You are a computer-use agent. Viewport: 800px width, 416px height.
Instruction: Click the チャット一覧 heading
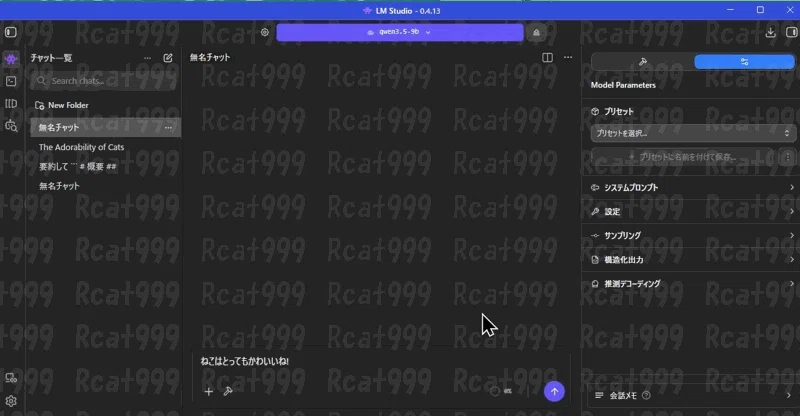pos(51,58)
